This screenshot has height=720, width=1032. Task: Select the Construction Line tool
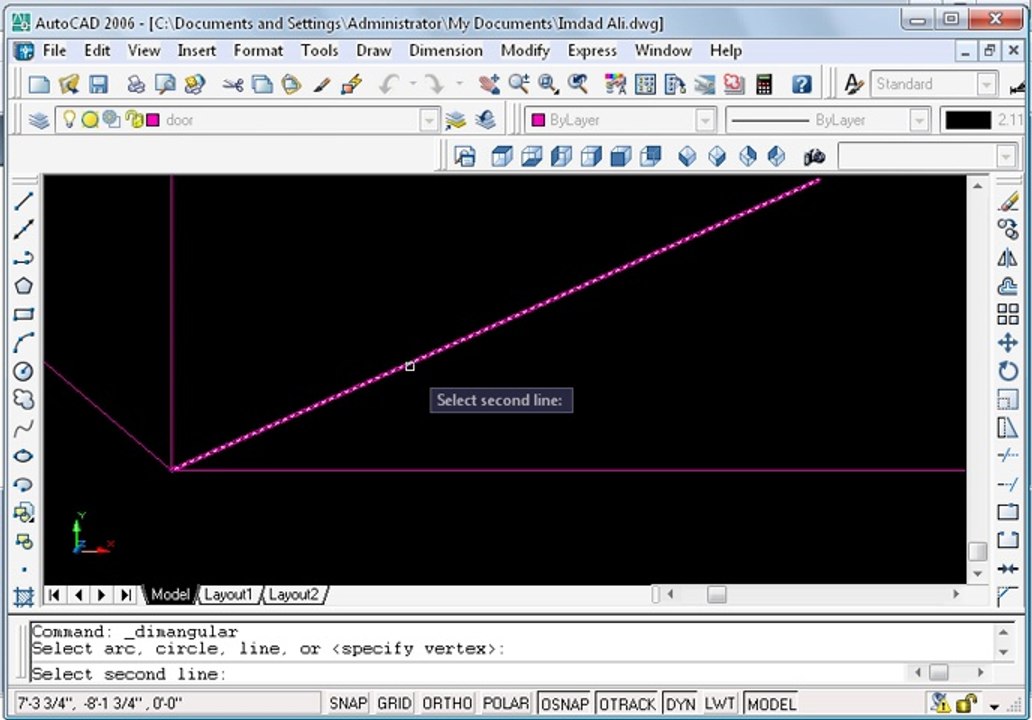(x=24, y=229)
